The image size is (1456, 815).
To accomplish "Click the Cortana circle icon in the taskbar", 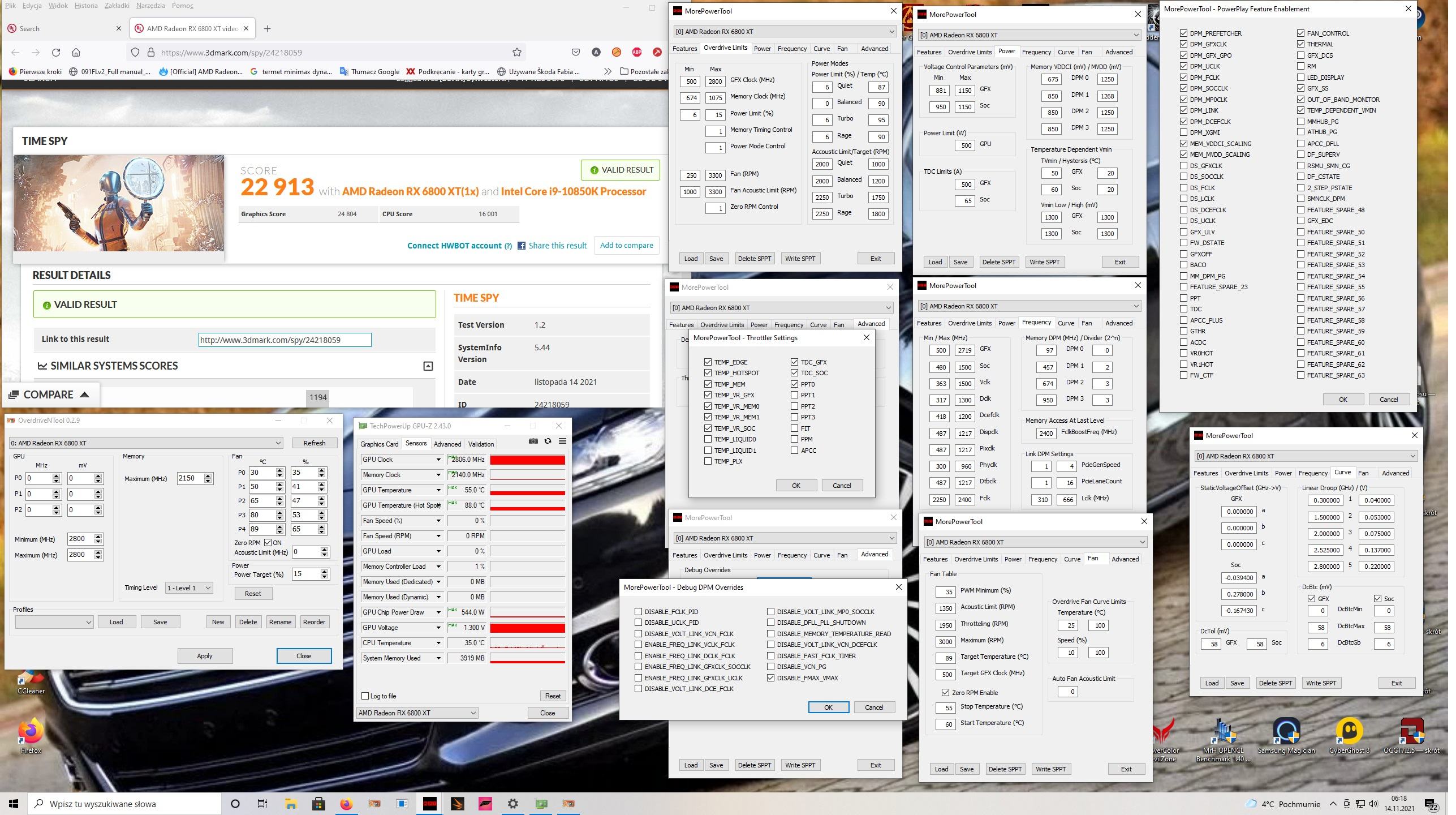I will coord(235,804).
